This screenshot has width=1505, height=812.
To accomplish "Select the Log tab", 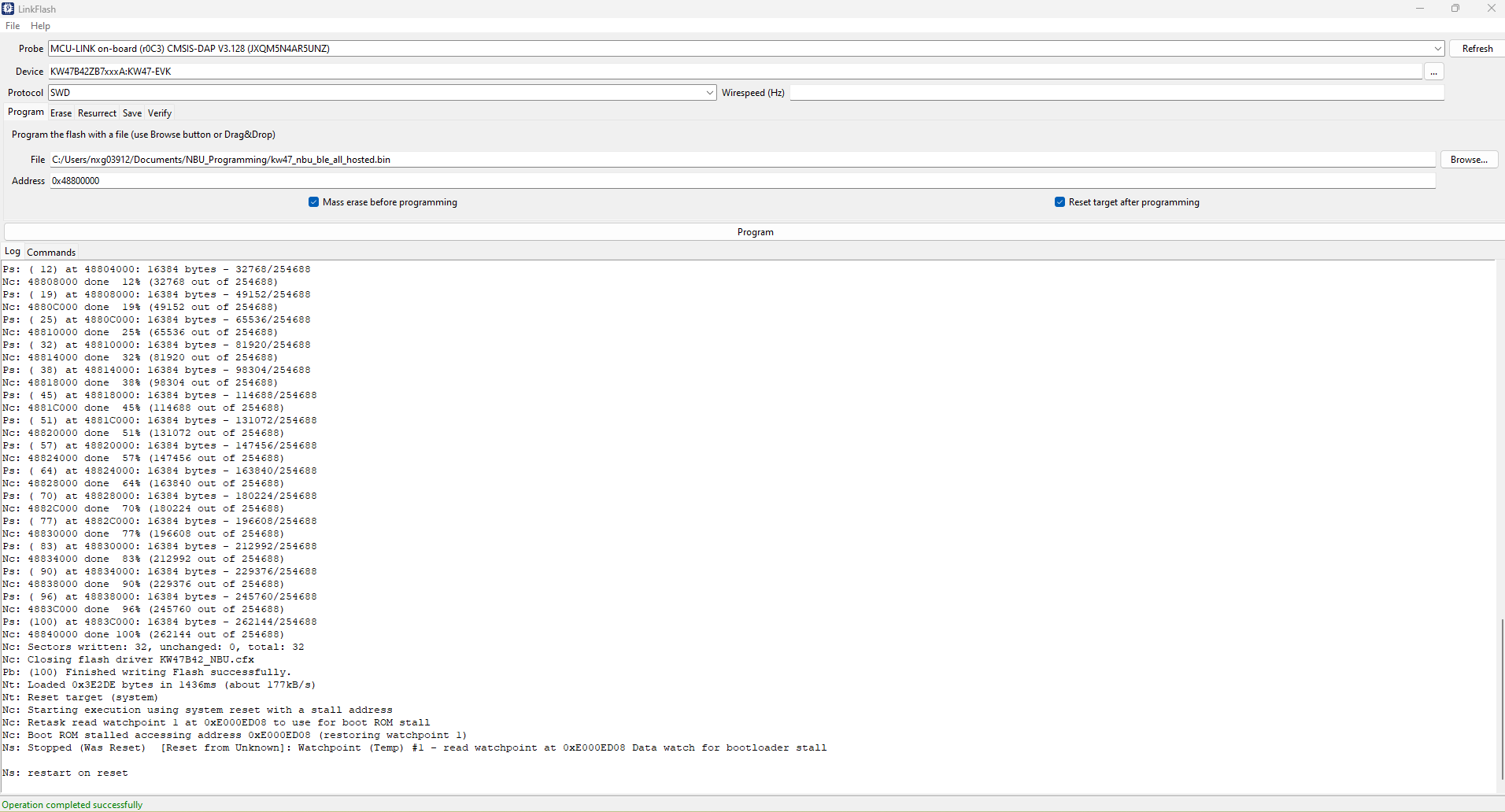I will click(x=12, y=252).
